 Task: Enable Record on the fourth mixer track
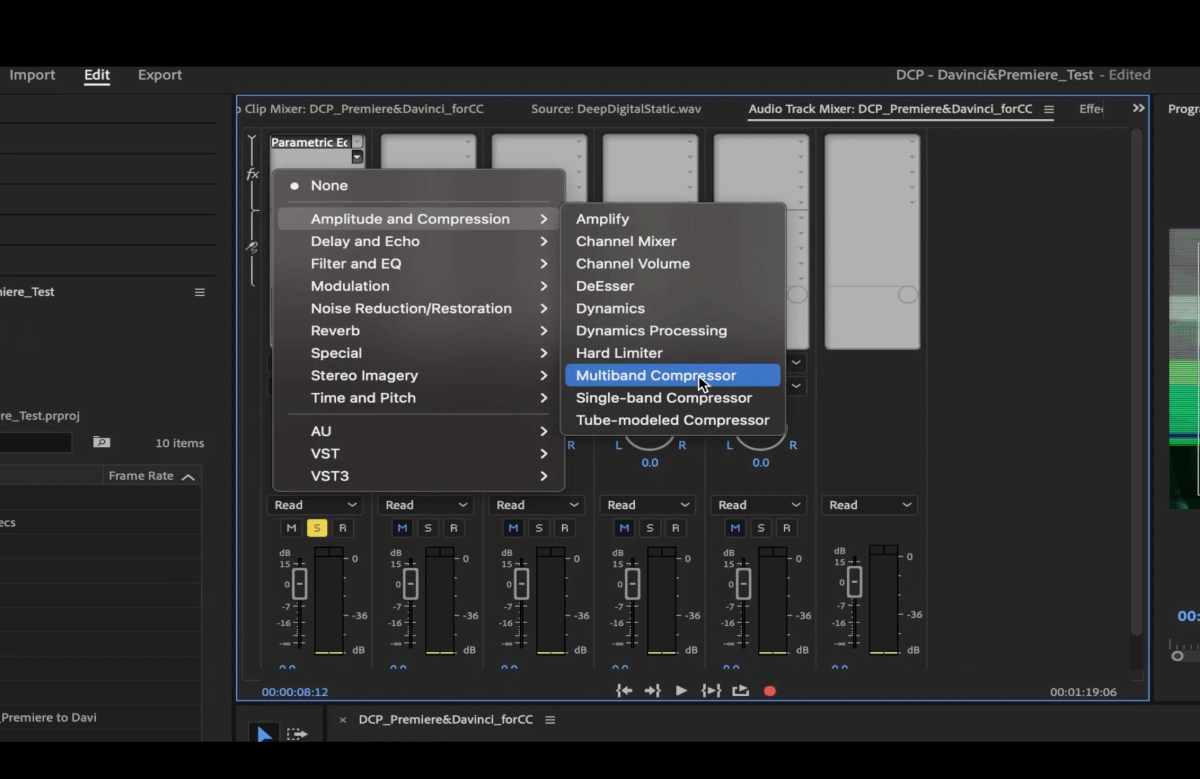pos(676,528)
